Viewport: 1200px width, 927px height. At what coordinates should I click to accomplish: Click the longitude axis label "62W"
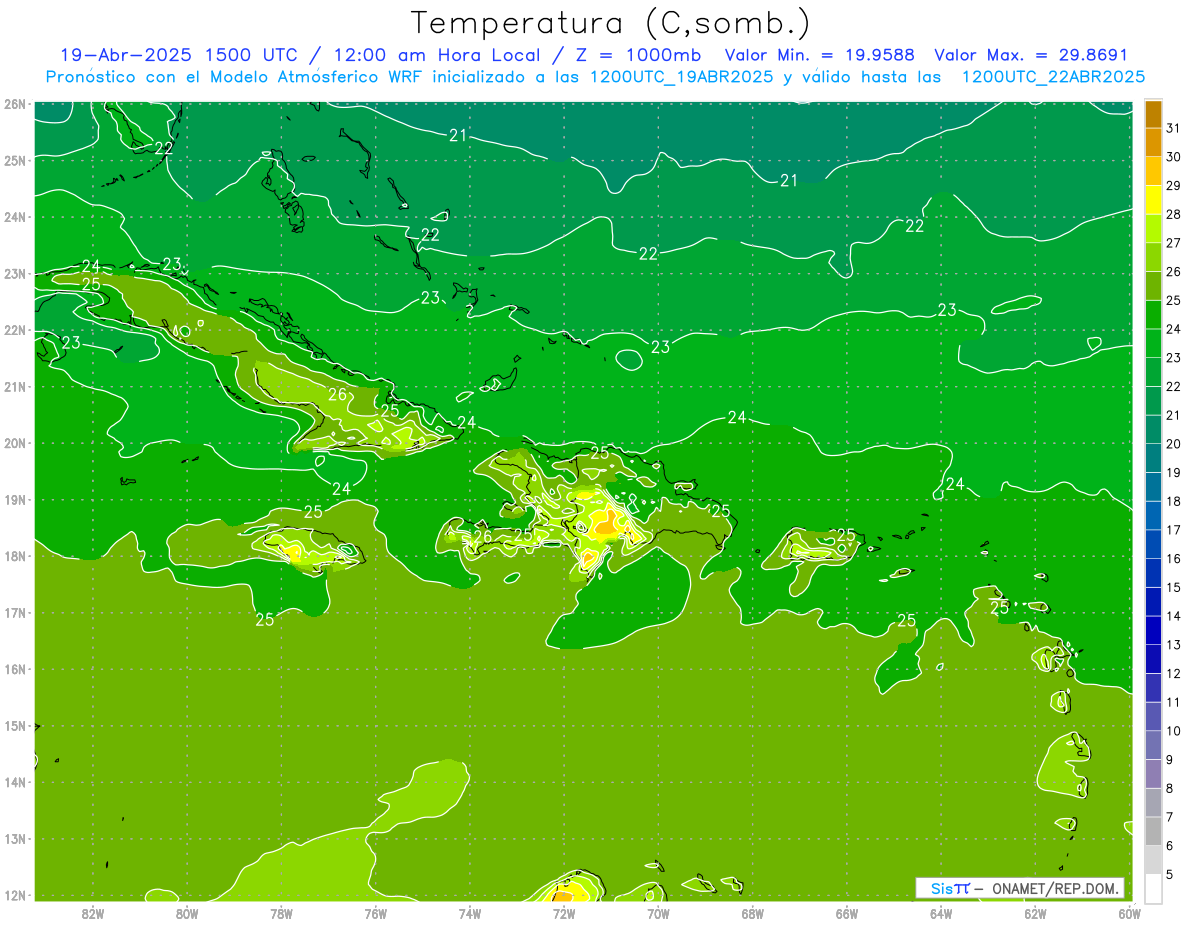click(x=1035, y=913)
